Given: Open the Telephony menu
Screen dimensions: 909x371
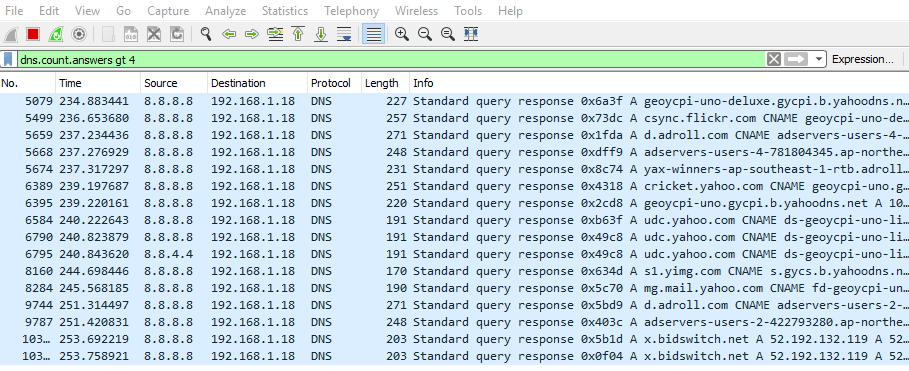Looking at the screenshot, I should pos(351,10).
